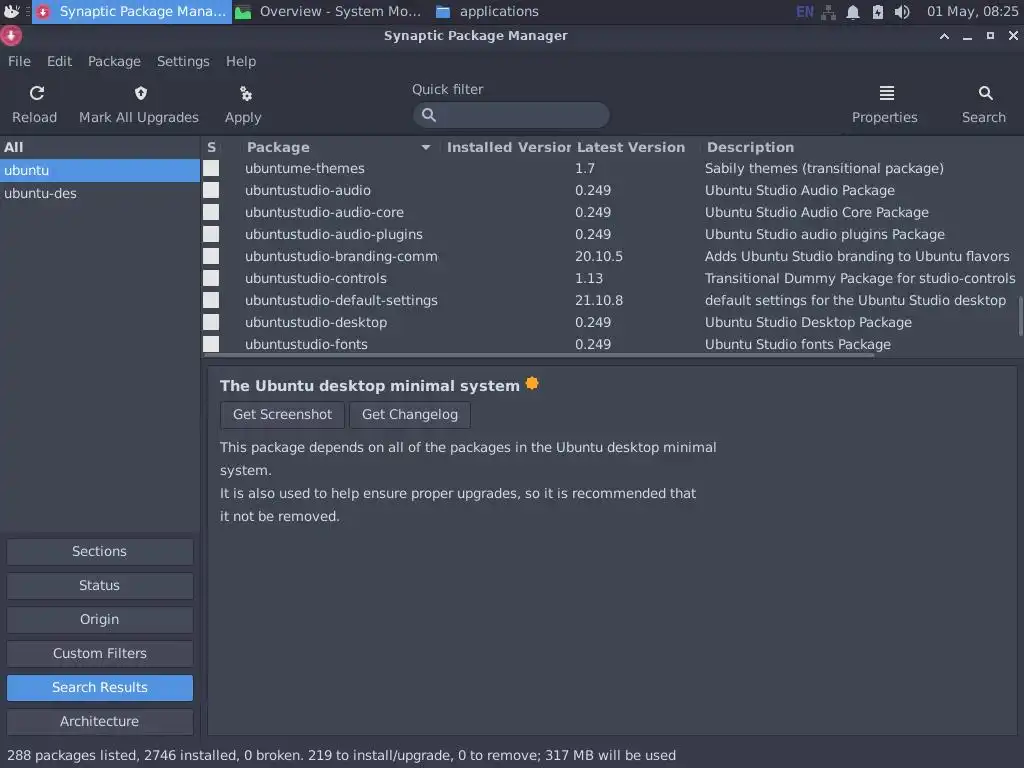The width and height of the screenshot is (1024, 768).
Task: Select the 'ubuntu' search entry
Action: (100, 170)
